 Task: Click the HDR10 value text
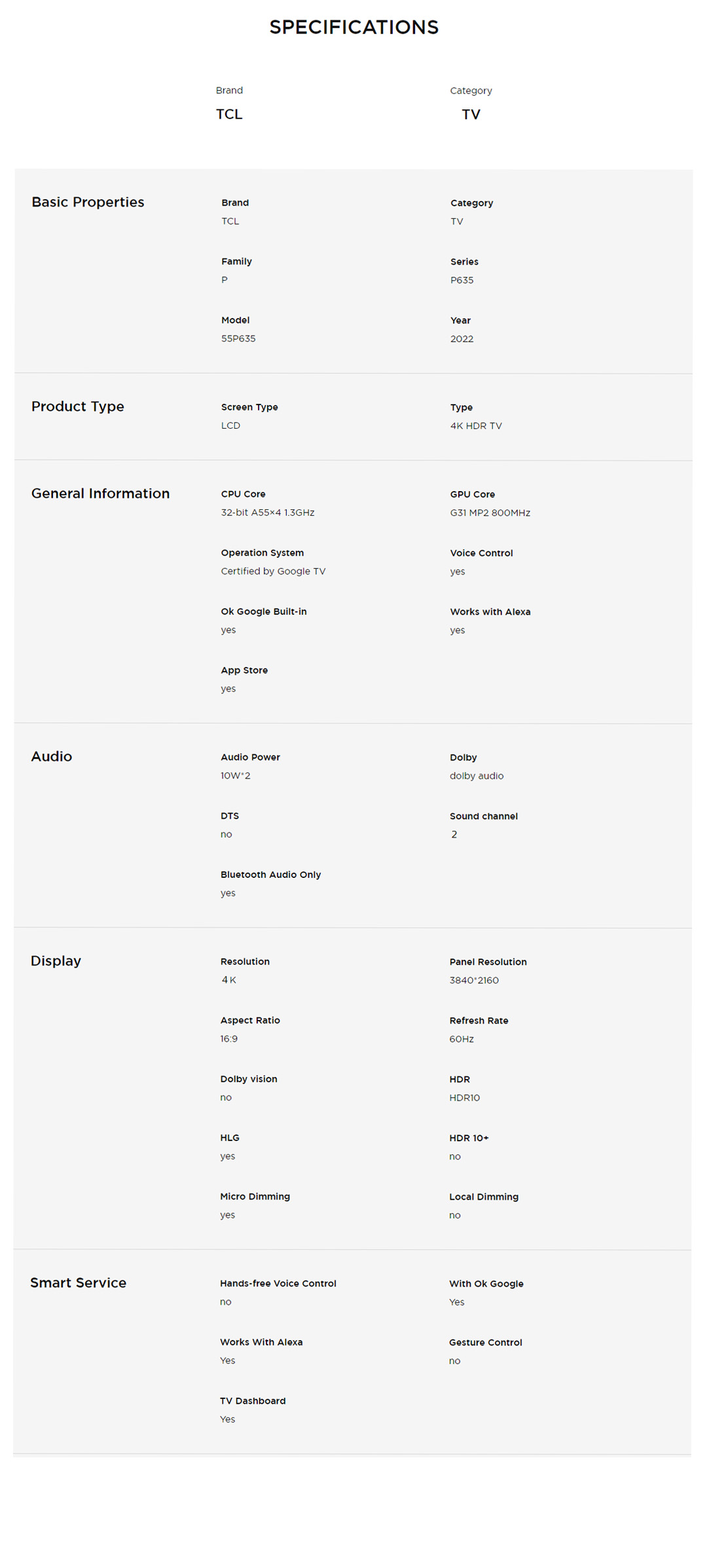pyautogui.click(x=464, y=1098)
